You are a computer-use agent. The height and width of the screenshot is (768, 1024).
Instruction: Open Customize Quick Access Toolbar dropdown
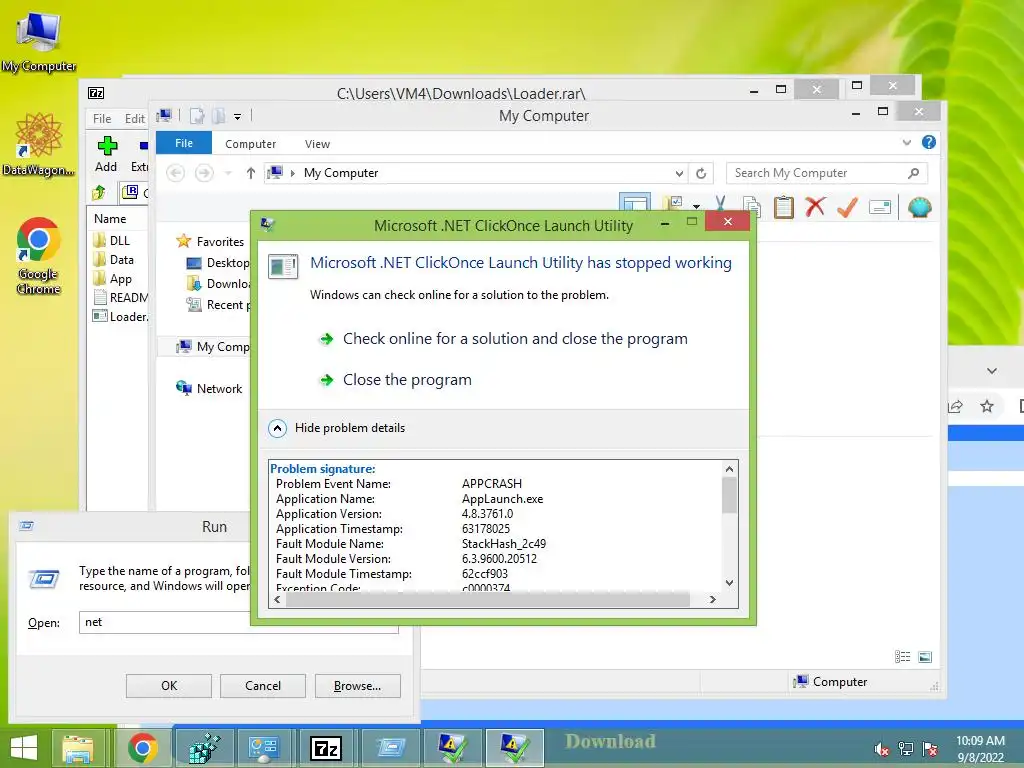coord(237,117)
